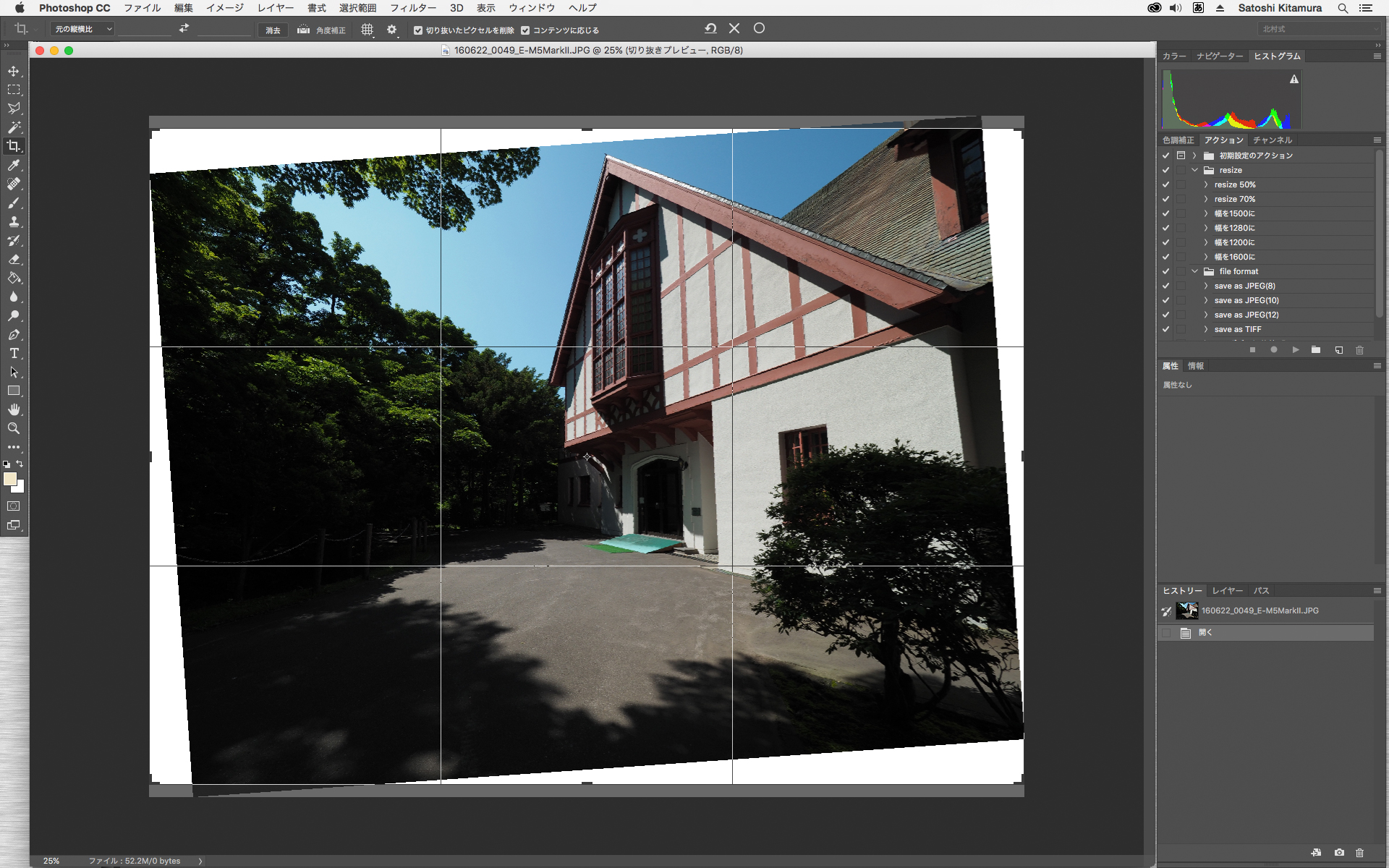Click the 消去 clear button
The image size is (1389, 868).
pyautogui.click(x=273, y=30)
